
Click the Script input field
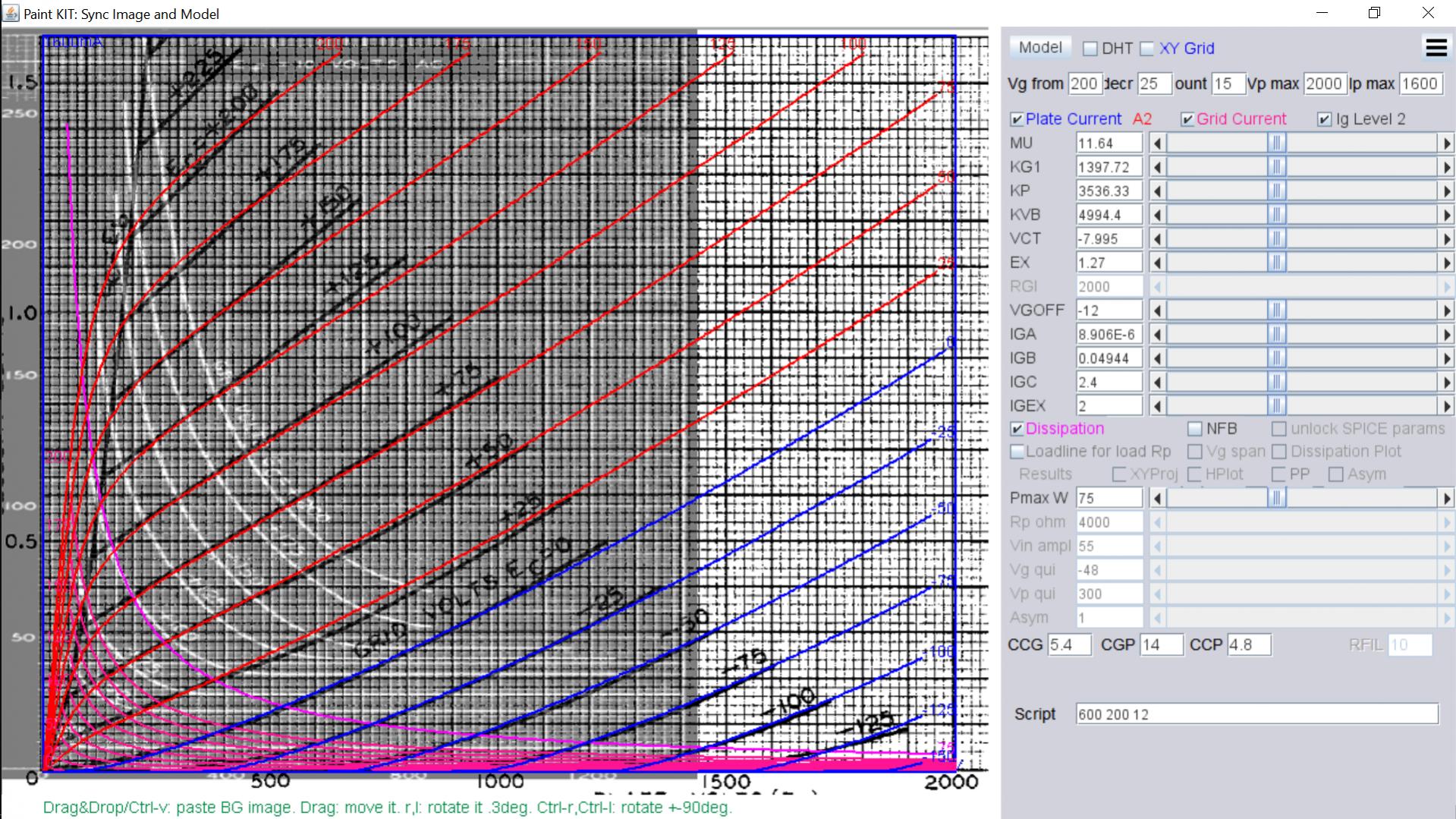pyautogui.click(x=1256, y=714)
